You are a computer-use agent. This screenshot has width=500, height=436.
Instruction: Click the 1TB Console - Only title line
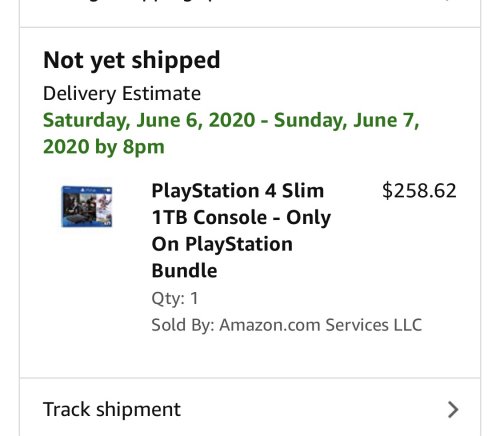point(241,217)
